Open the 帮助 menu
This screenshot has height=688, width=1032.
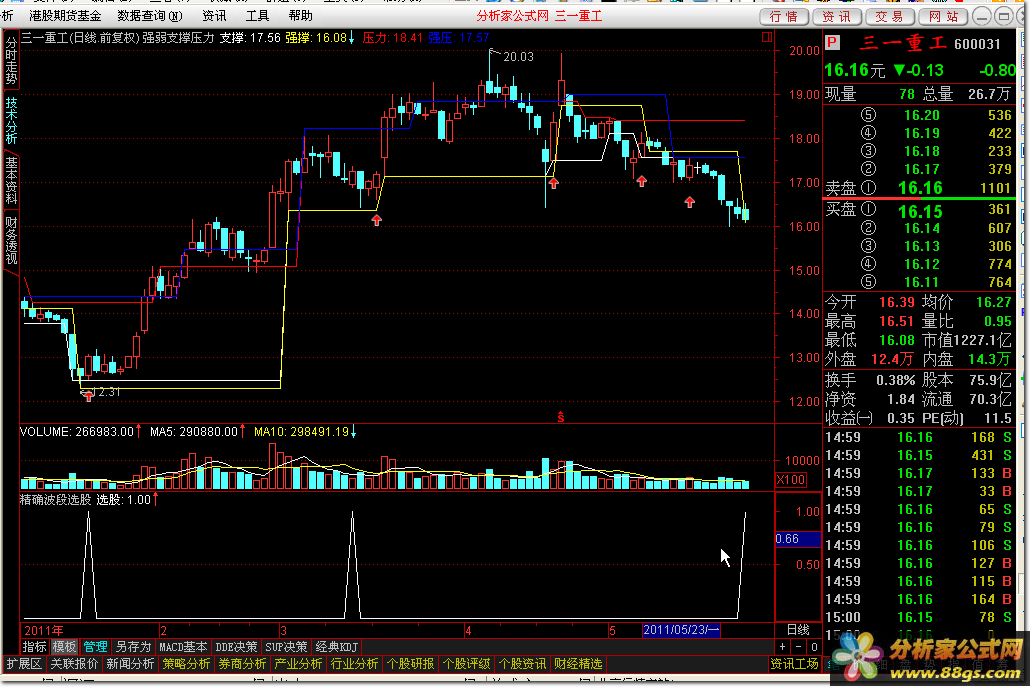301,16
